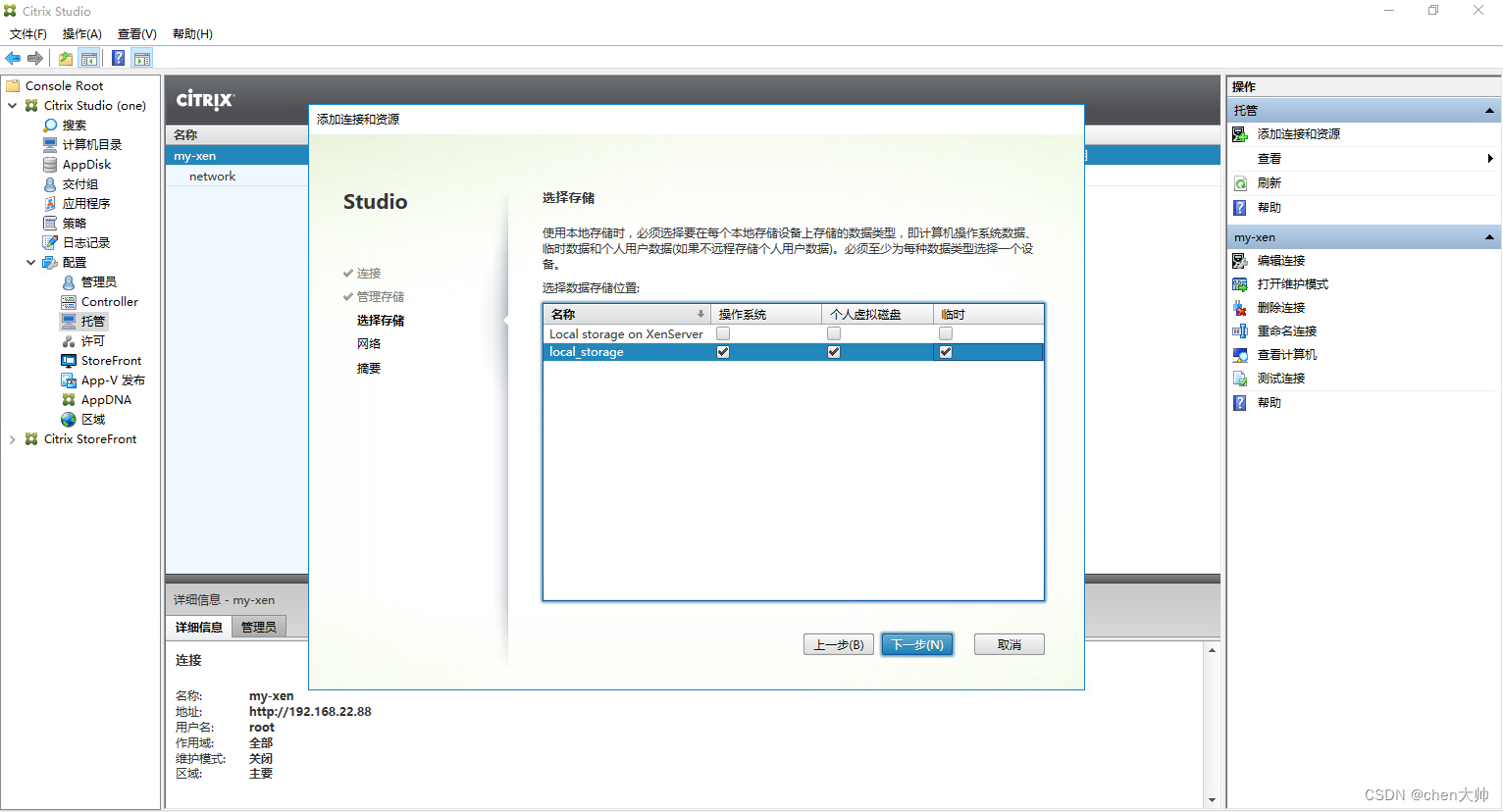
Task: Uncheck 个人虚拟磁盘 for local_storage row
Action: 834,352
